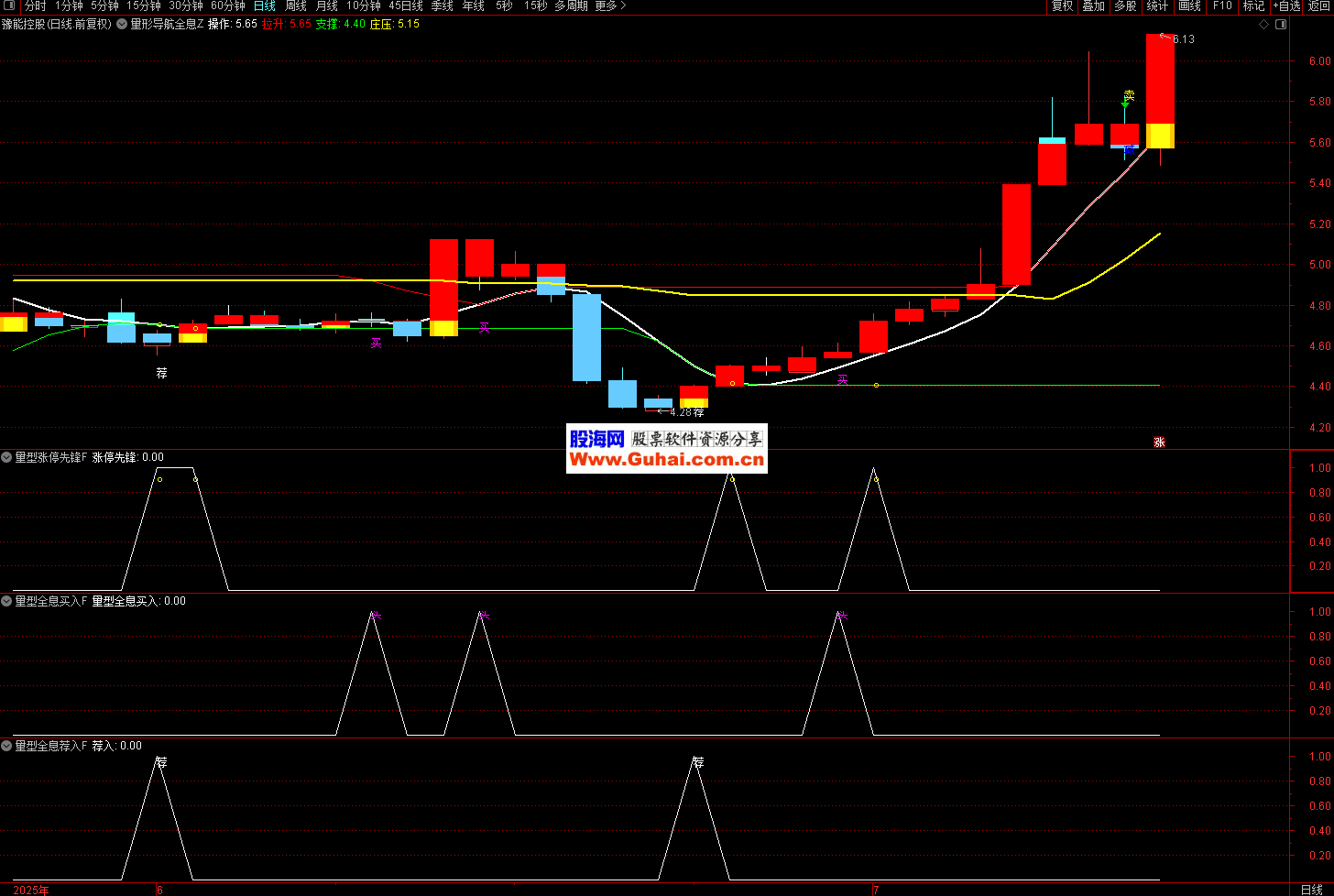The height and width of the screenshot is (896, 1334).
Task: Switch to 周线 weekly chart
Action: [296, 6]
